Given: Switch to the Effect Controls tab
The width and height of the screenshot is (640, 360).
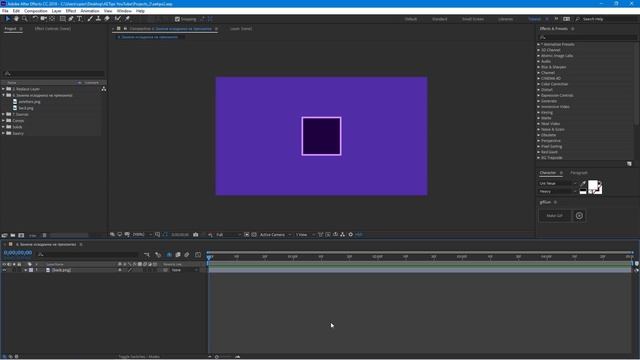Looking at the screenshot, I should click(53, 29).
